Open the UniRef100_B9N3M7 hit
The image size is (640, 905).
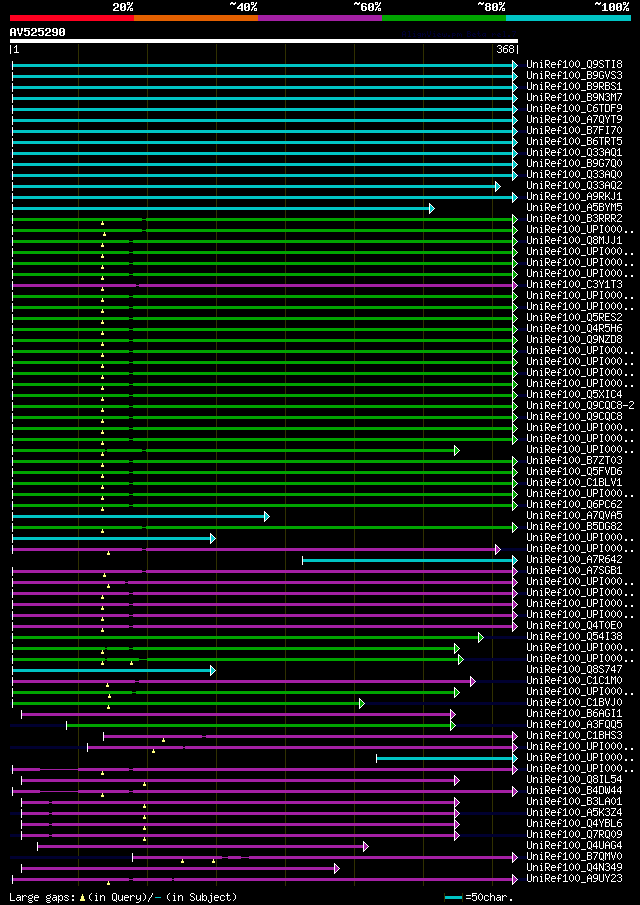pyautogui.click(x=574, y=97)
